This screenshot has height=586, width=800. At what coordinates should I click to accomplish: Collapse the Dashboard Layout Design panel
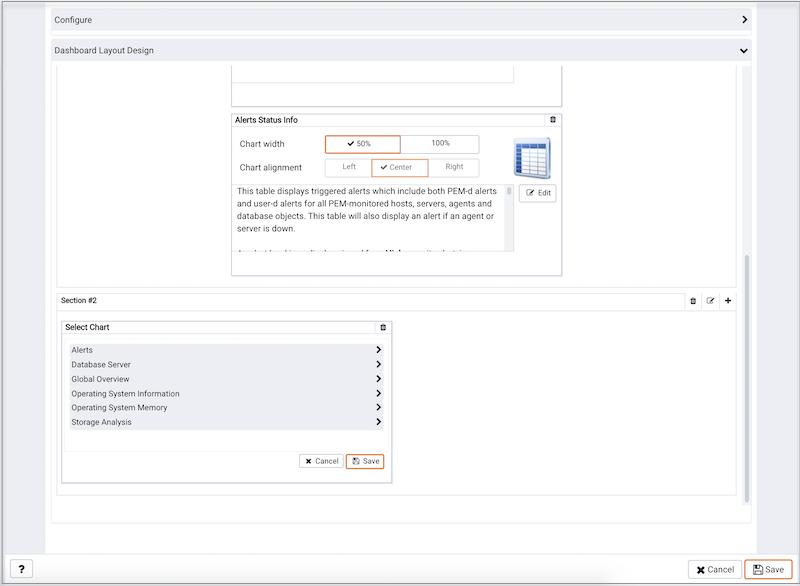pos(401,50)
